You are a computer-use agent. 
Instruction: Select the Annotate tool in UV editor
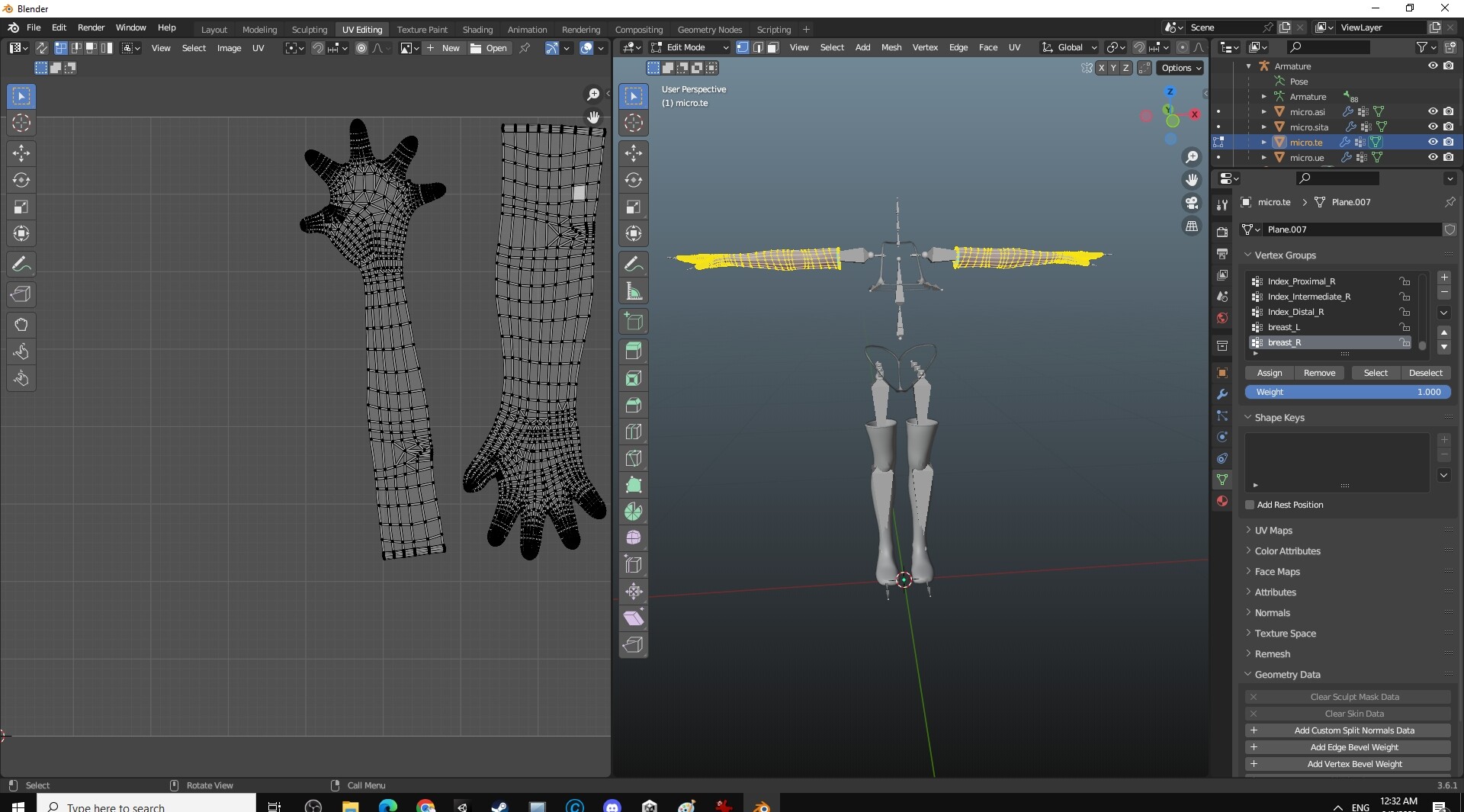[x=21, y=265]
